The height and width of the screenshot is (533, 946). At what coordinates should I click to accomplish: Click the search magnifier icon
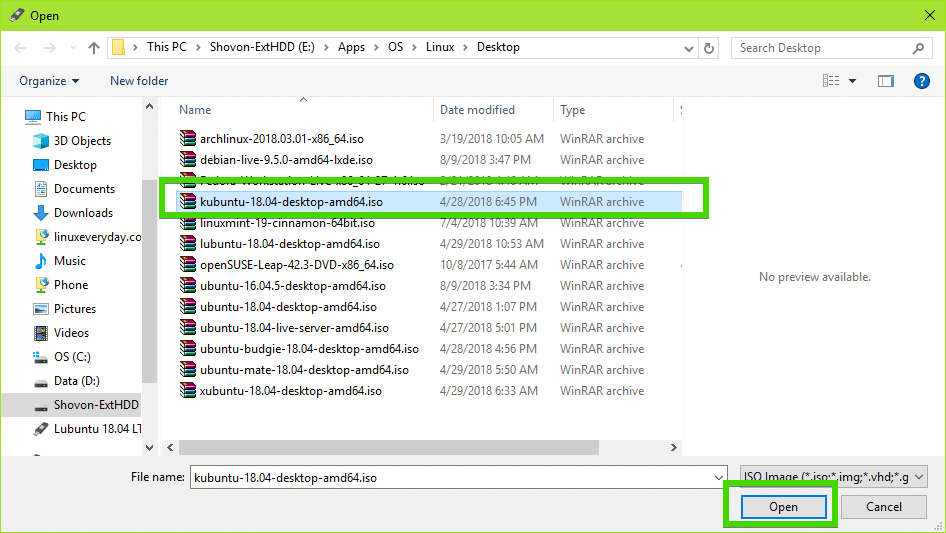pyautogui.click(x=918, y=48)
